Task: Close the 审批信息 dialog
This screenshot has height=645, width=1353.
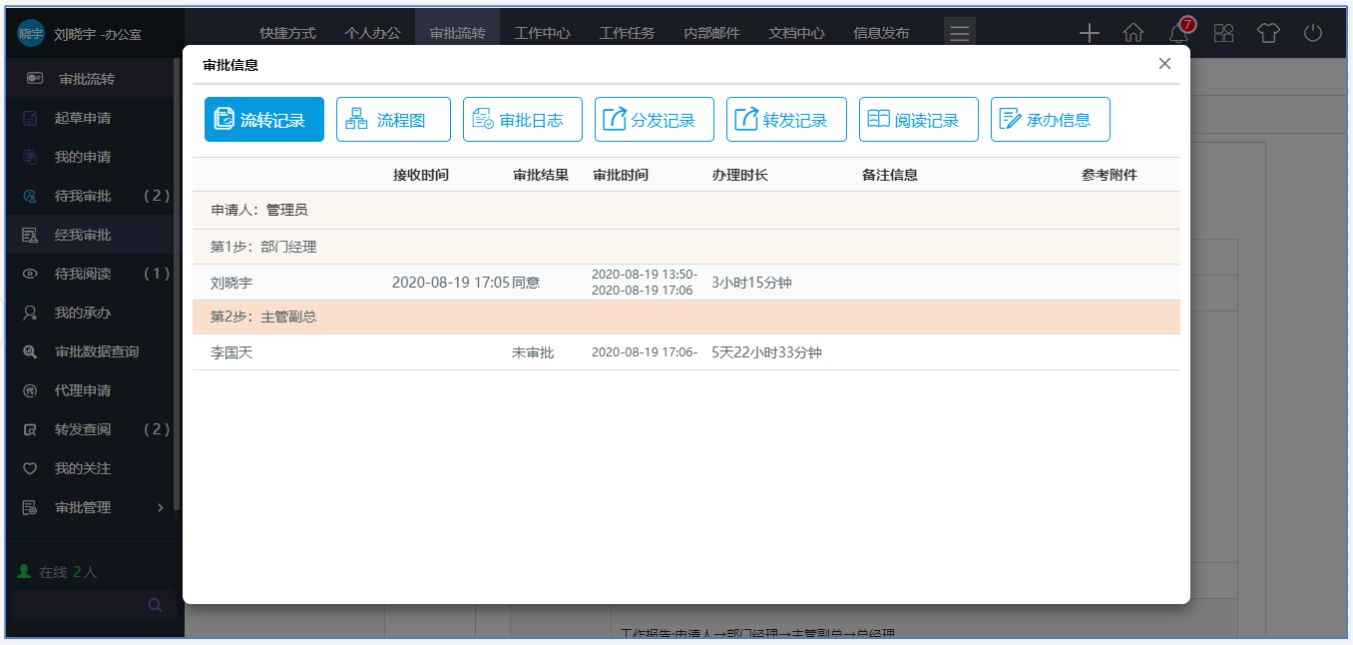Action: [x=1164, y=64]
